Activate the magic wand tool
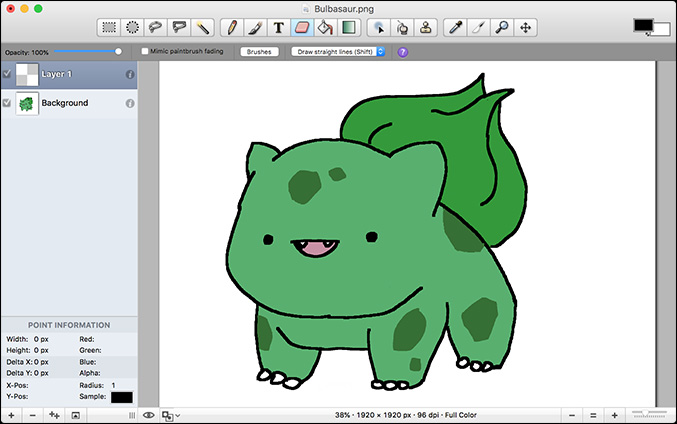 click(x=202, y=28)
